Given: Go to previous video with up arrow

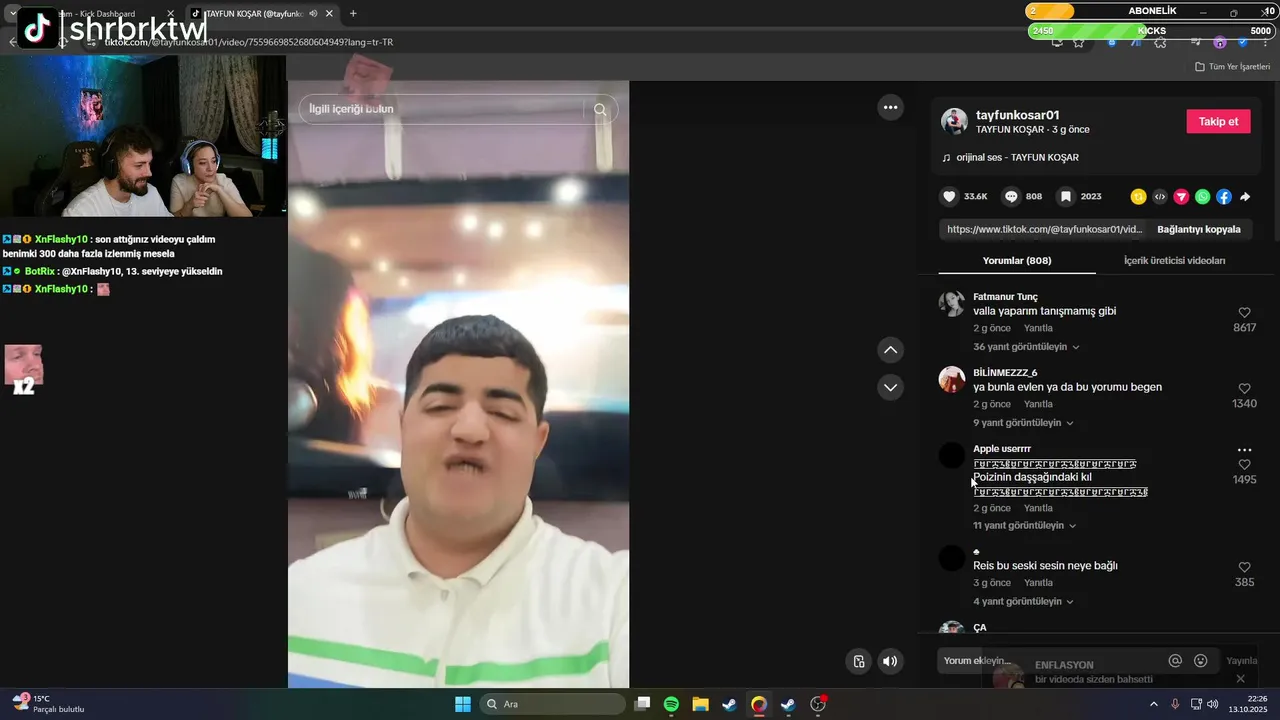Looking at the screenshot, I should 890,350.
